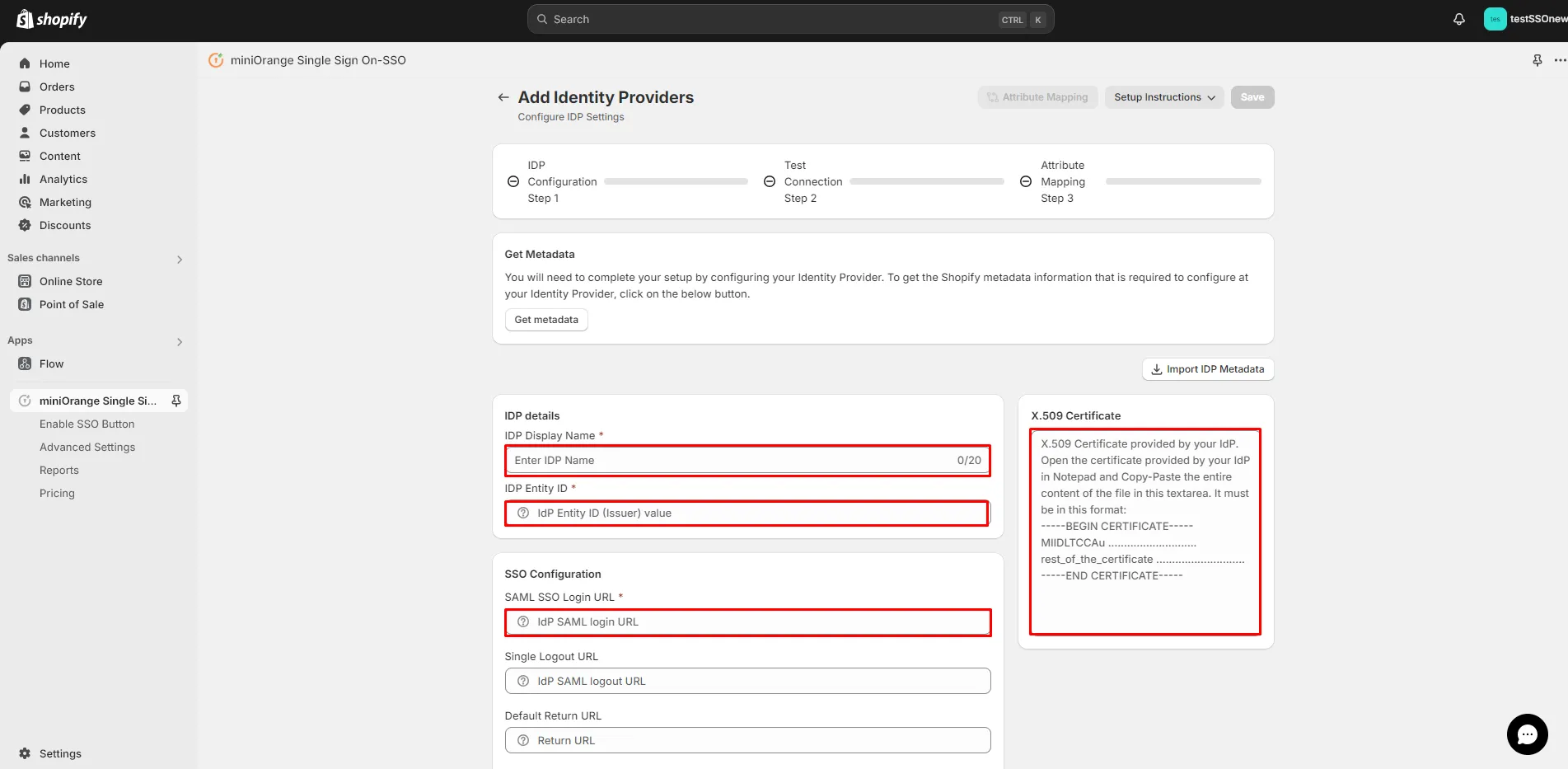Open the Setup Instructions dropdown
This screenshot has height=769, width=1568.
pyautogui.click(x=1164, y=97)
